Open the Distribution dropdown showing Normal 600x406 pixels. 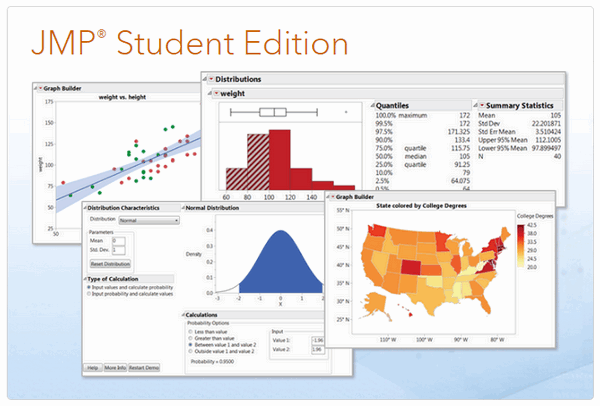tap(149, 220)
